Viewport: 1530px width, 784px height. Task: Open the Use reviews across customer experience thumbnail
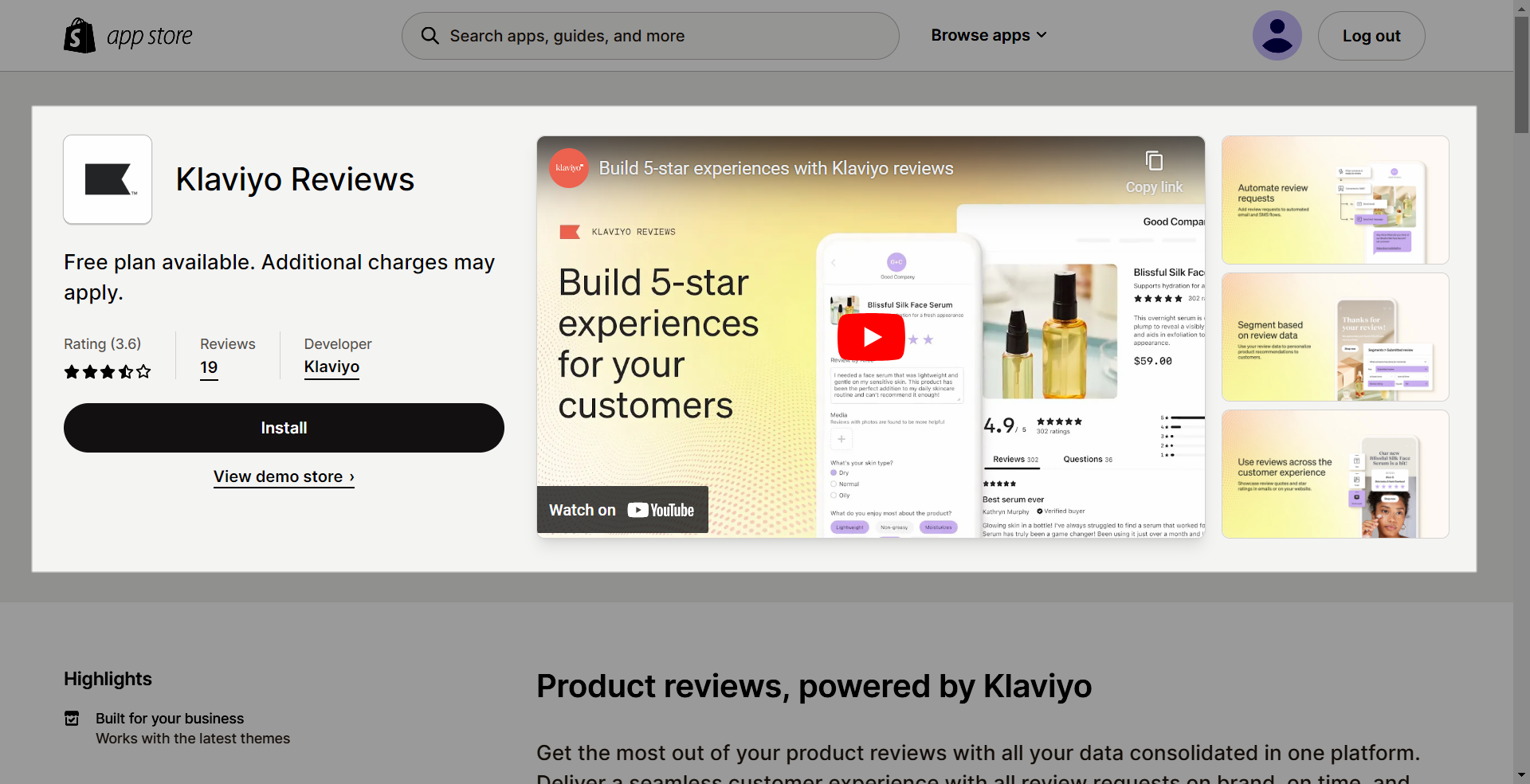pyautogui.click(x=1335, y=474)
